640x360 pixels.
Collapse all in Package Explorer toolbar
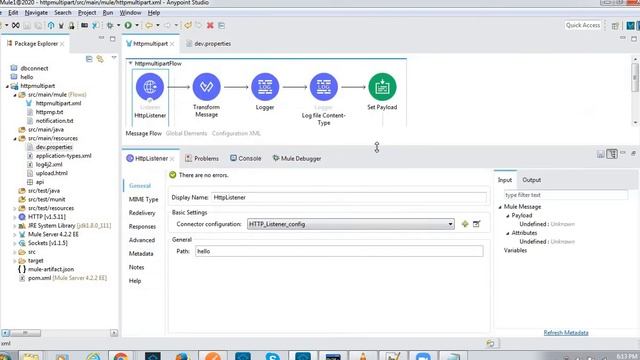pos(89,59)
